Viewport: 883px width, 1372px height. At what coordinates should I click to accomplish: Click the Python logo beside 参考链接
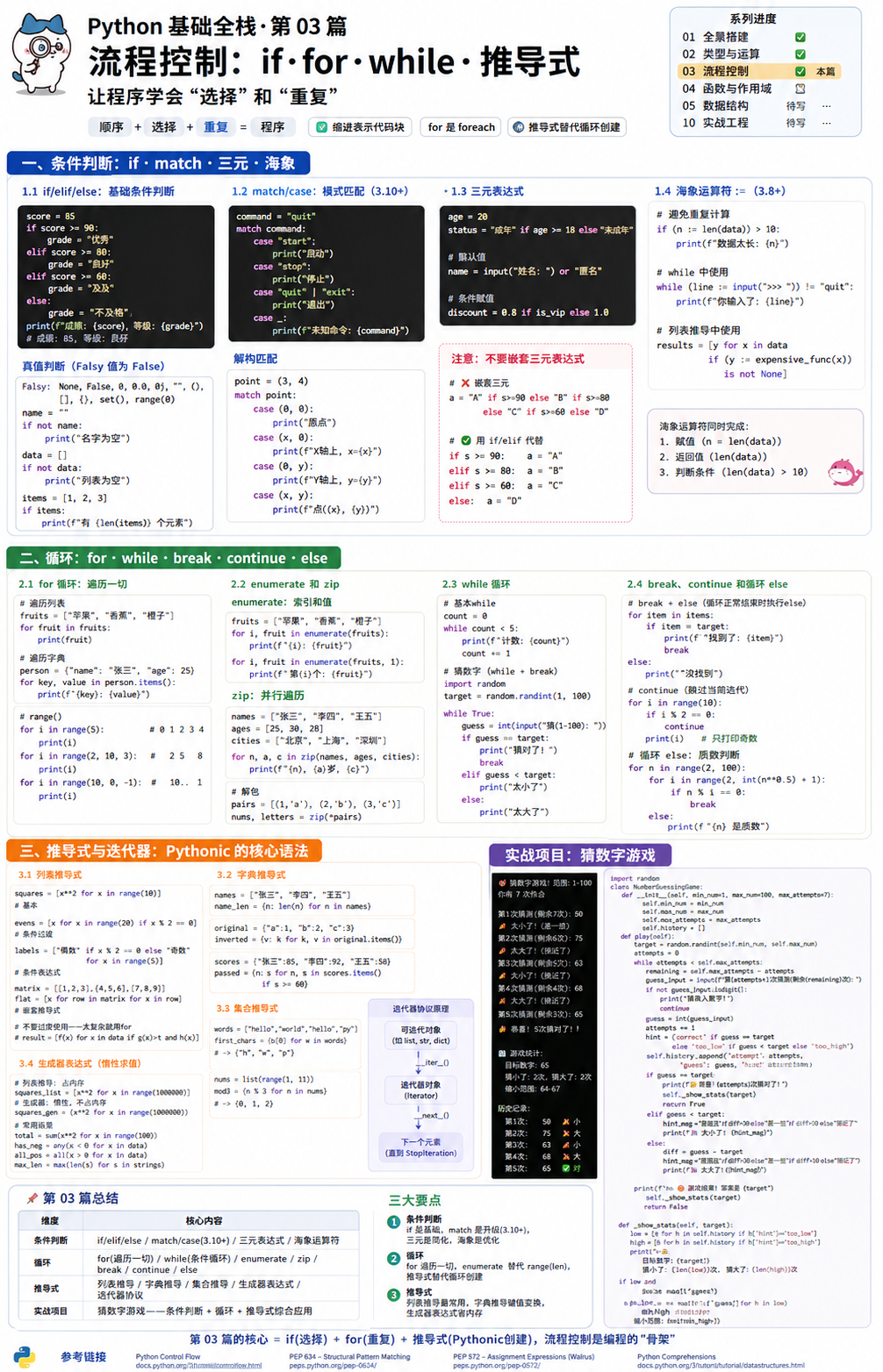tap(25, 1355)
